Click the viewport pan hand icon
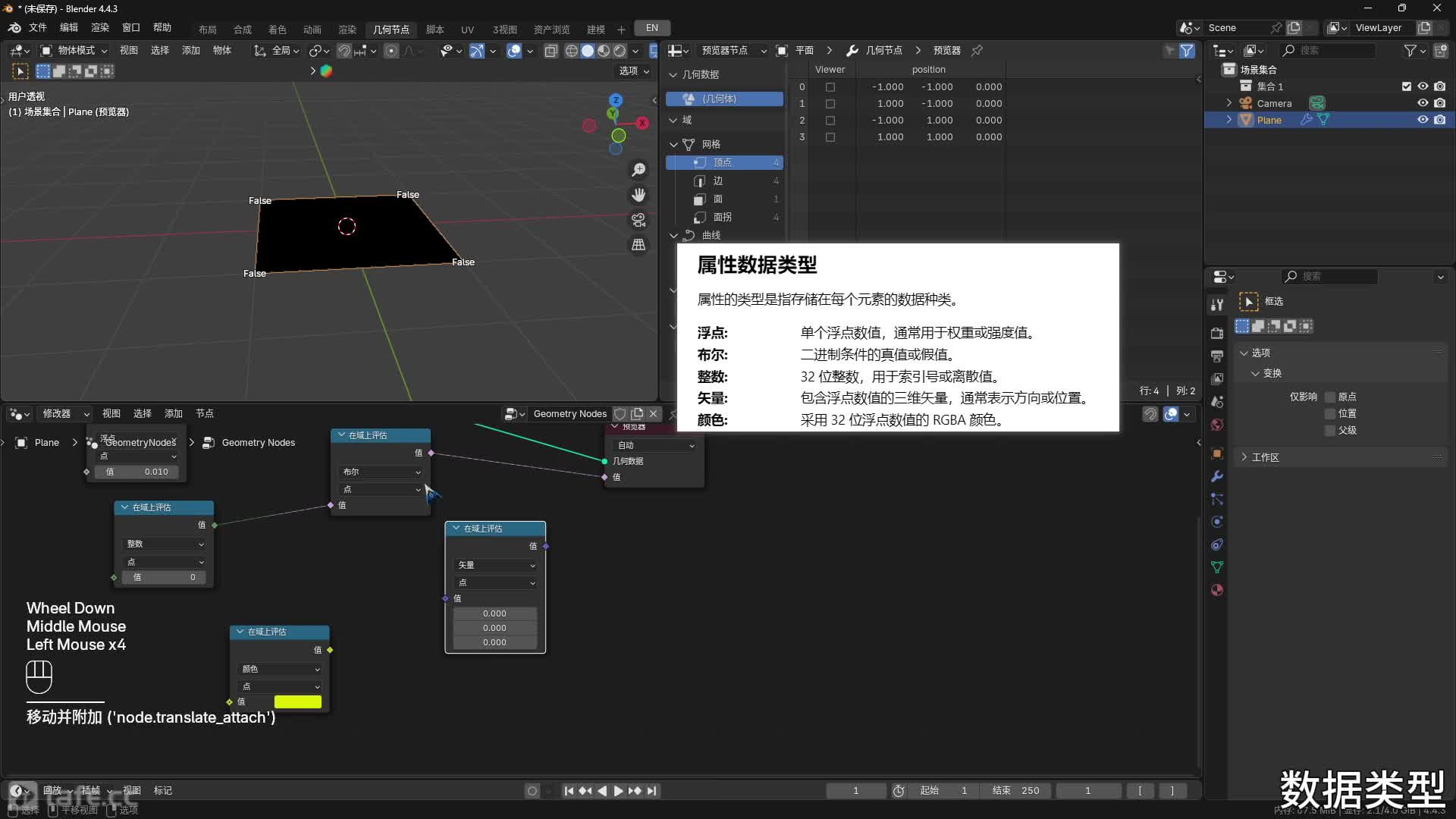 (x=639, y=195)
